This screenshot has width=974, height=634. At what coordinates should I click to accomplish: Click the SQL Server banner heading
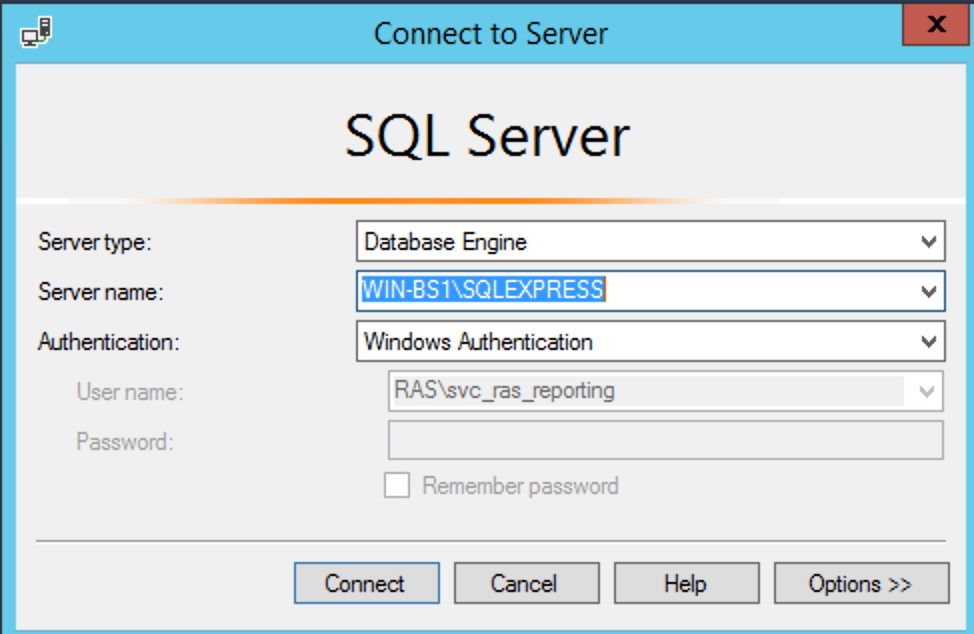(x=487, y=136)
